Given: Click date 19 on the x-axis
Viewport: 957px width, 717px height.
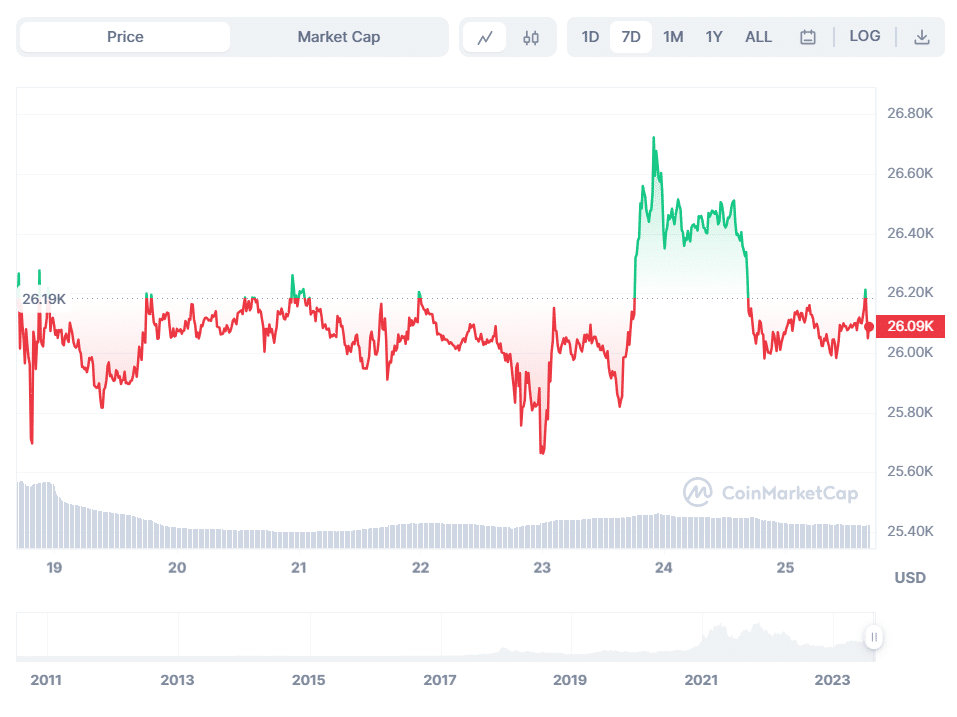Looking at the screenshot, I should (54, 568).
